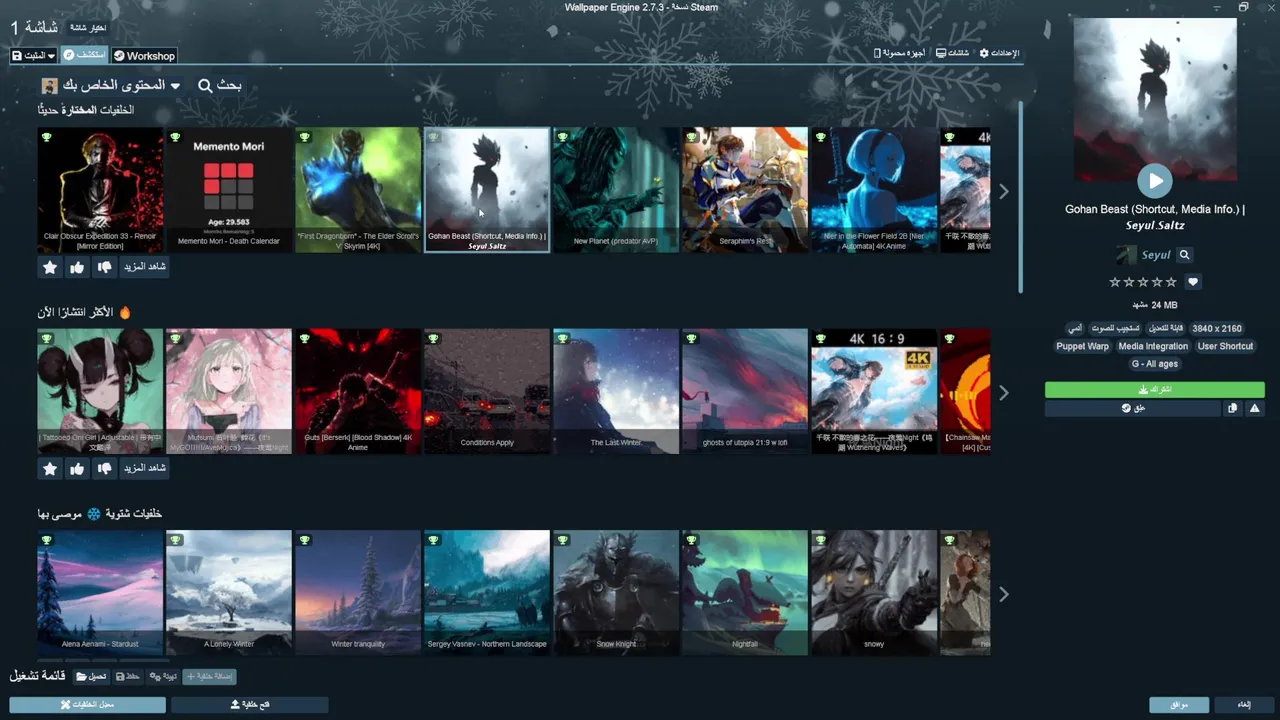The image size is (1280, 720).
Task: Thumbs up the trending now row
Action: 77,468
